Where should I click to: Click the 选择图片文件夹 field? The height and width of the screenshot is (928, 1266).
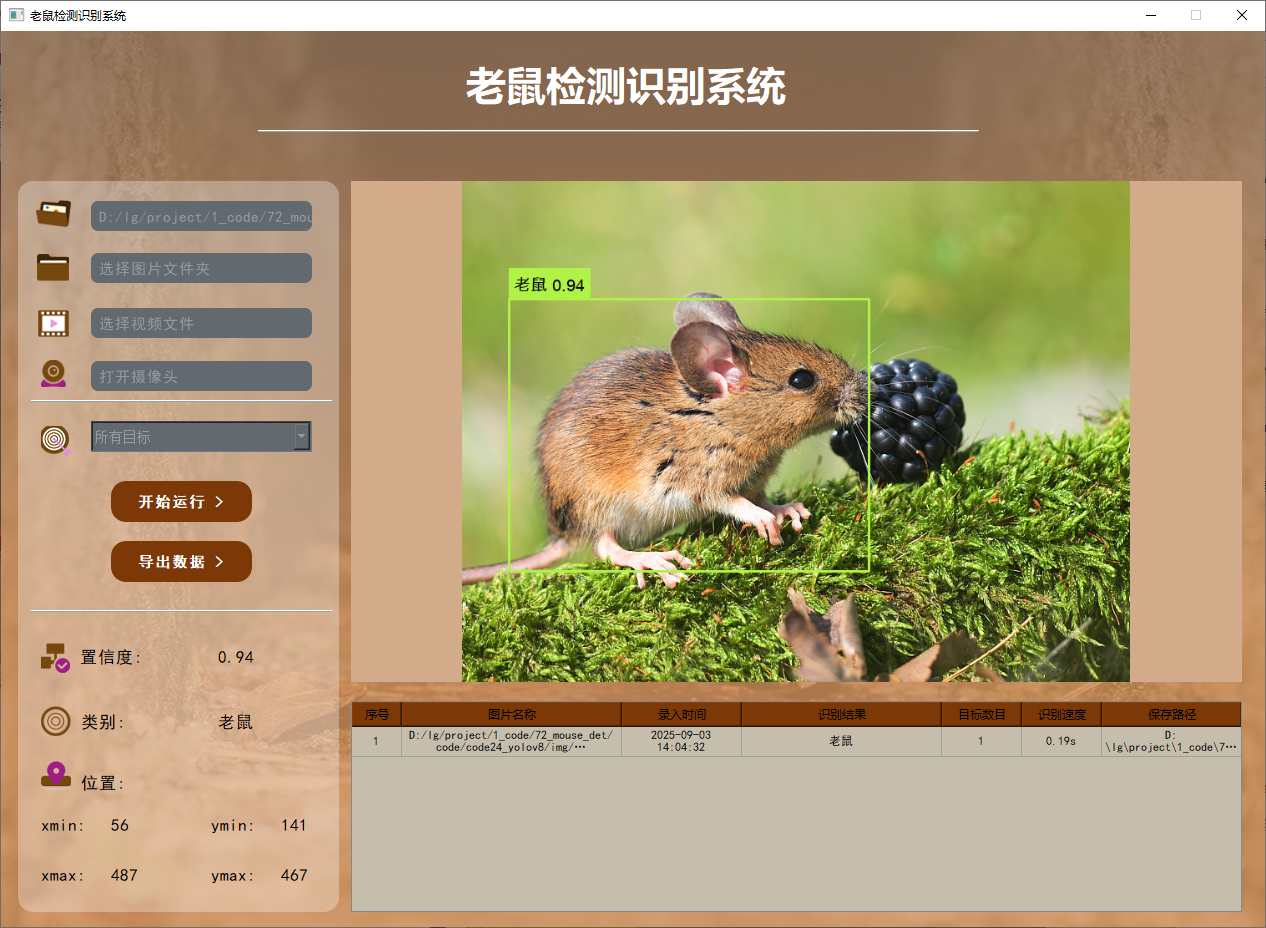pos(201,268)
